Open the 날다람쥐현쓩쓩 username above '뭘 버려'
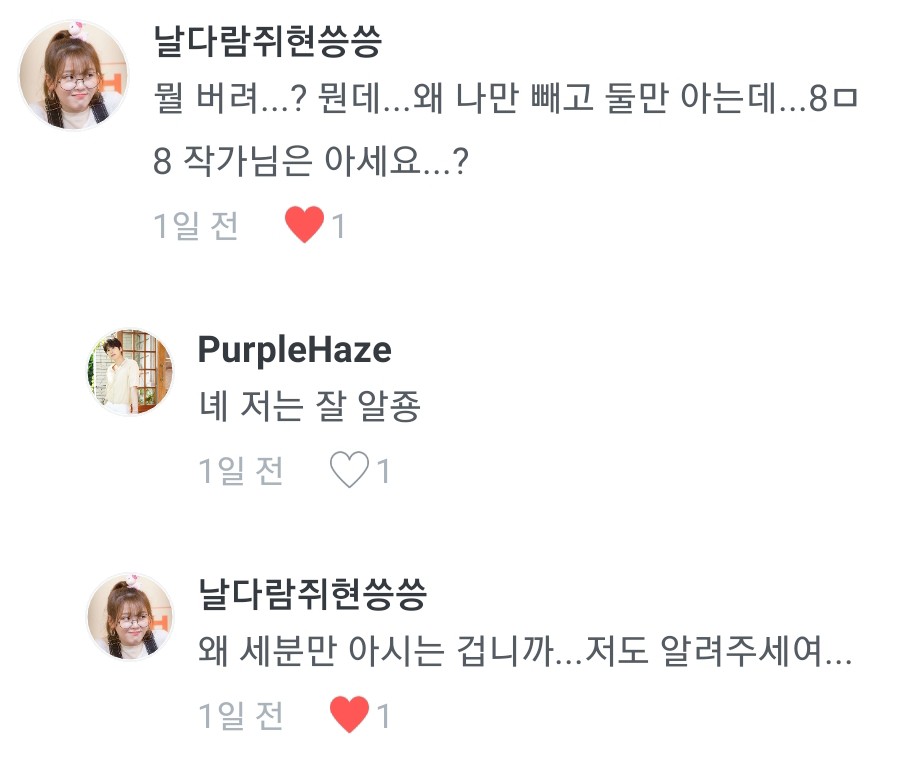 pos(267,41)
